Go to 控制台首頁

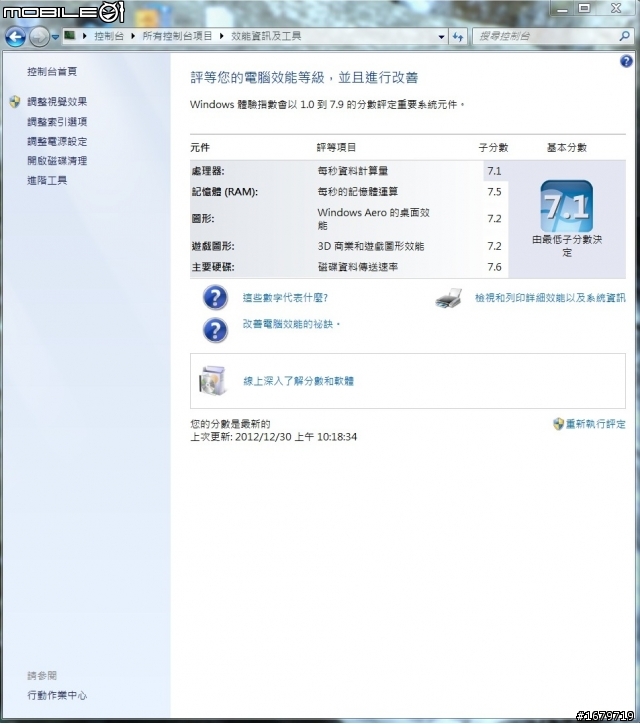click(x=52, y=72)
